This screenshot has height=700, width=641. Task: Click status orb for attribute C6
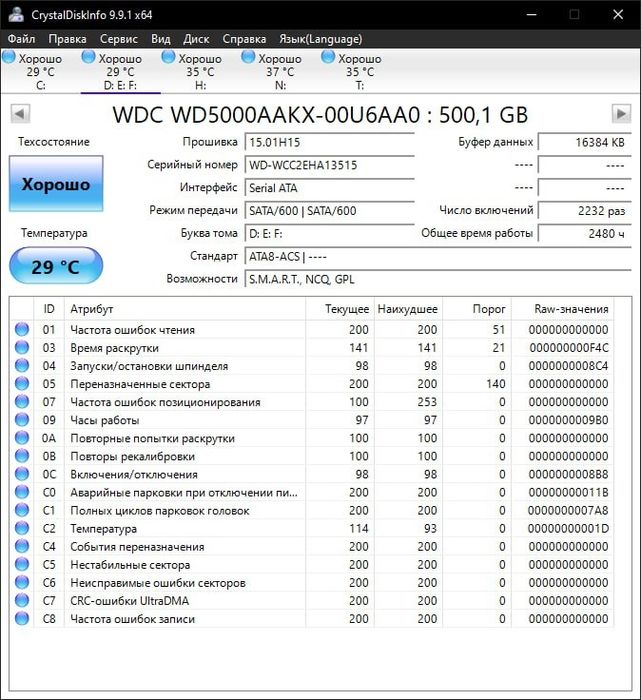click(22, 583)
